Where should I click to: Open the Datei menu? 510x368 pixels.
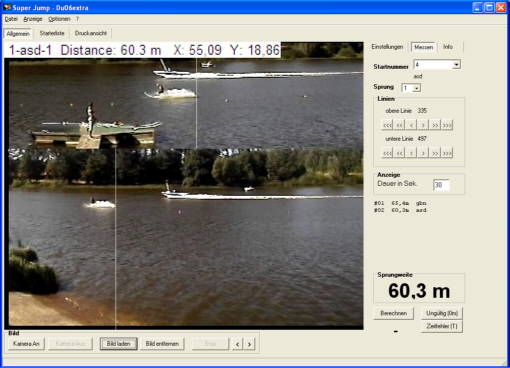tap(11, 19)
